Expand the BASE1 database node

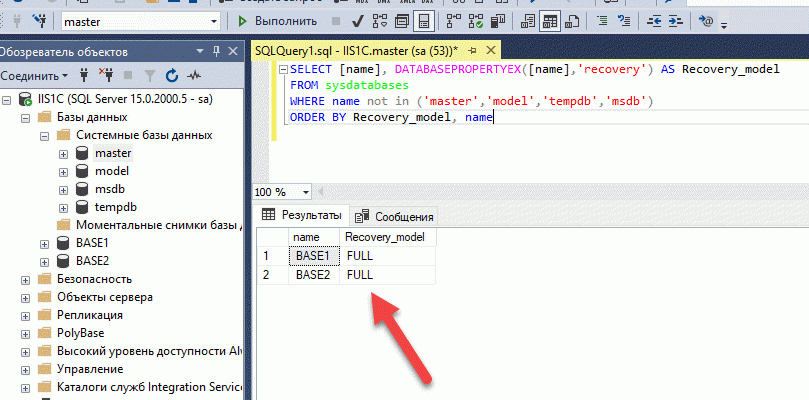(44, 243)
